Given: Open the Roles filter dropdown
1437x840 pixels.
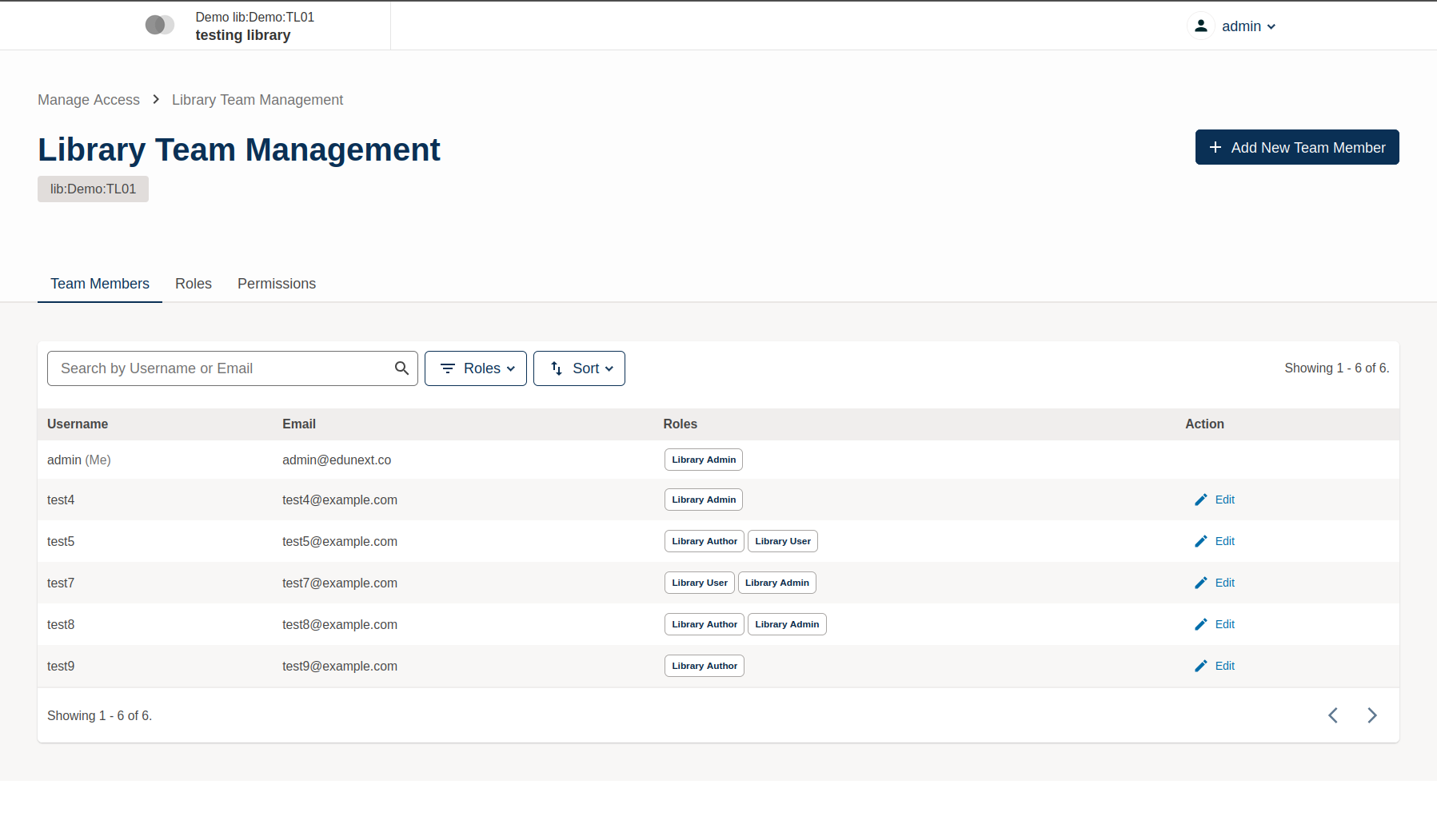Looking at the screenshot, I should (x=475, y=368).
